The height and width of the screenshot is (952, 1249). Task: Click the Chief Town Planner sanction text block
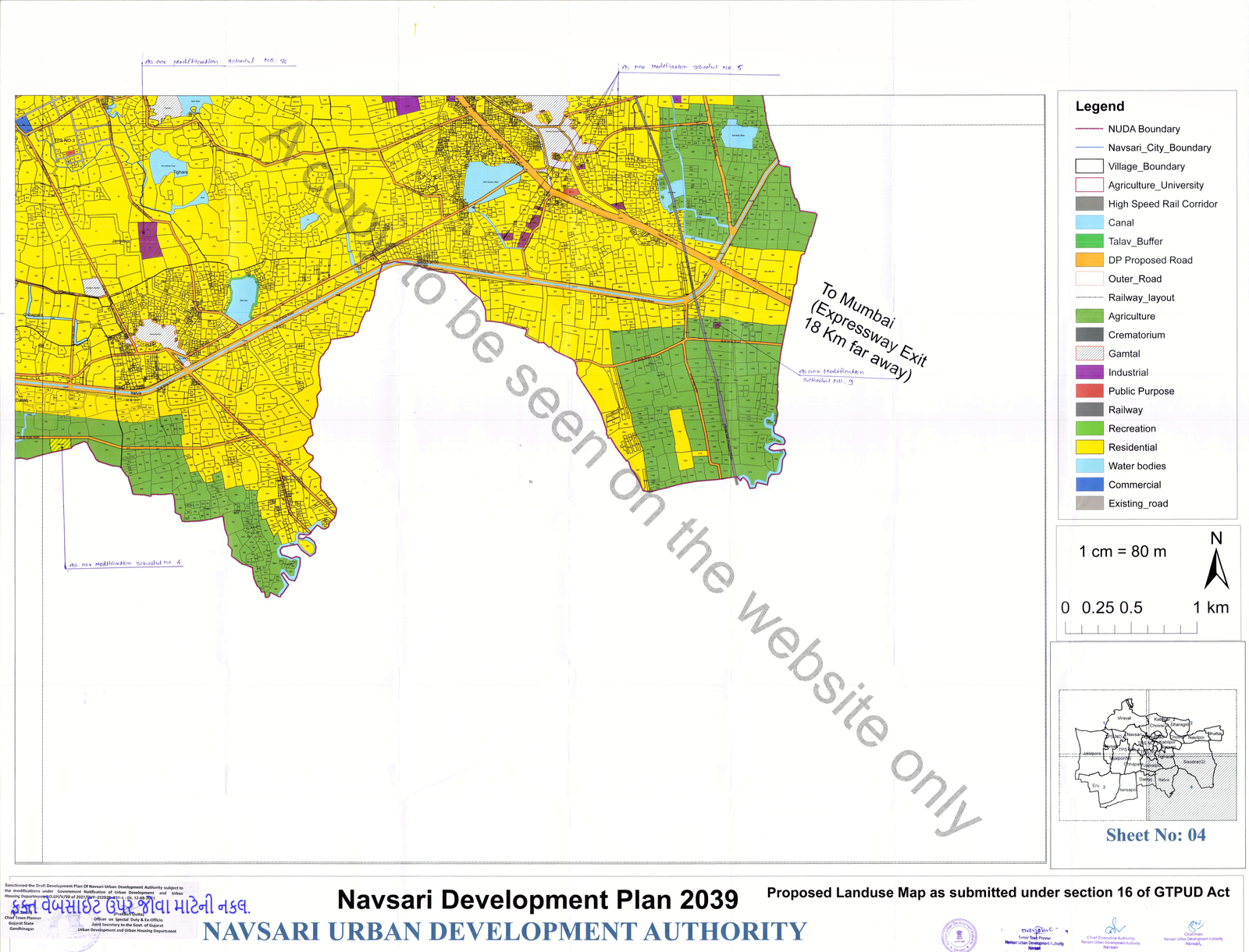94,908
